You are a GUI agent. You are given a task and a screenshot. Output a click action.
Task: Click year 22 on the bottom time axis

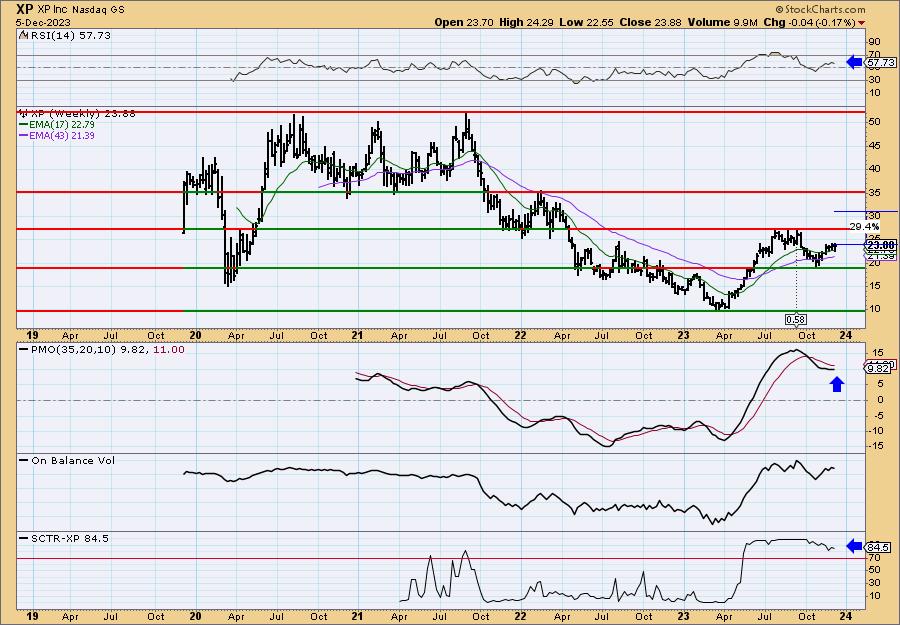point(520,616)
